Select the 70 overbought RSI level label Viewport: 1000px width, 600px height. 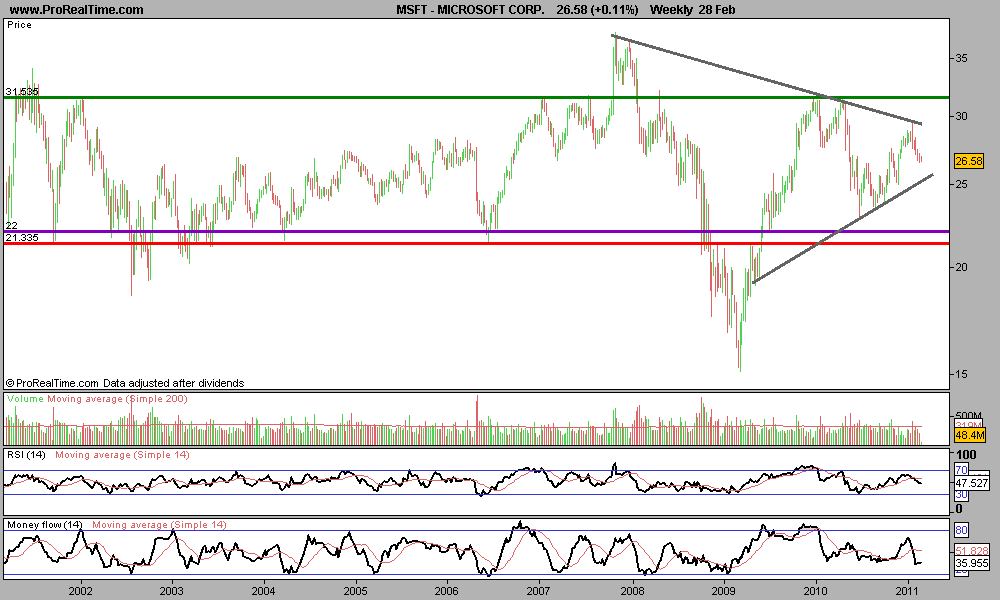tap(961, 471)
